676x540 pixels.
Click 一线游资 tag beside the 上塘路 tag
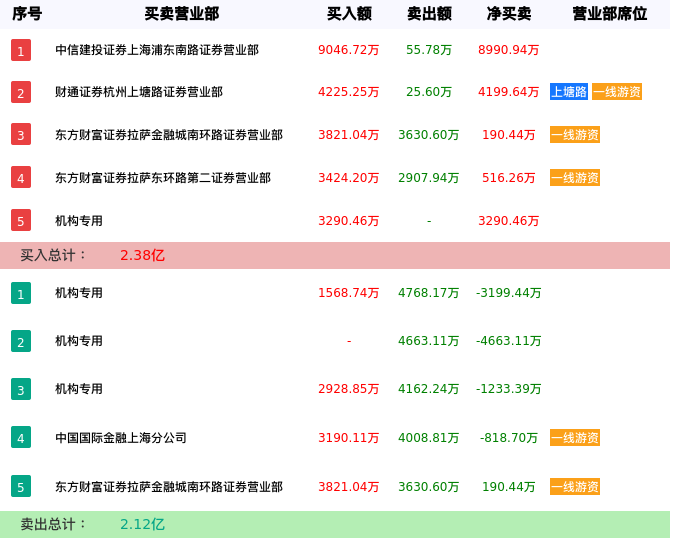(x=617, y=92)
